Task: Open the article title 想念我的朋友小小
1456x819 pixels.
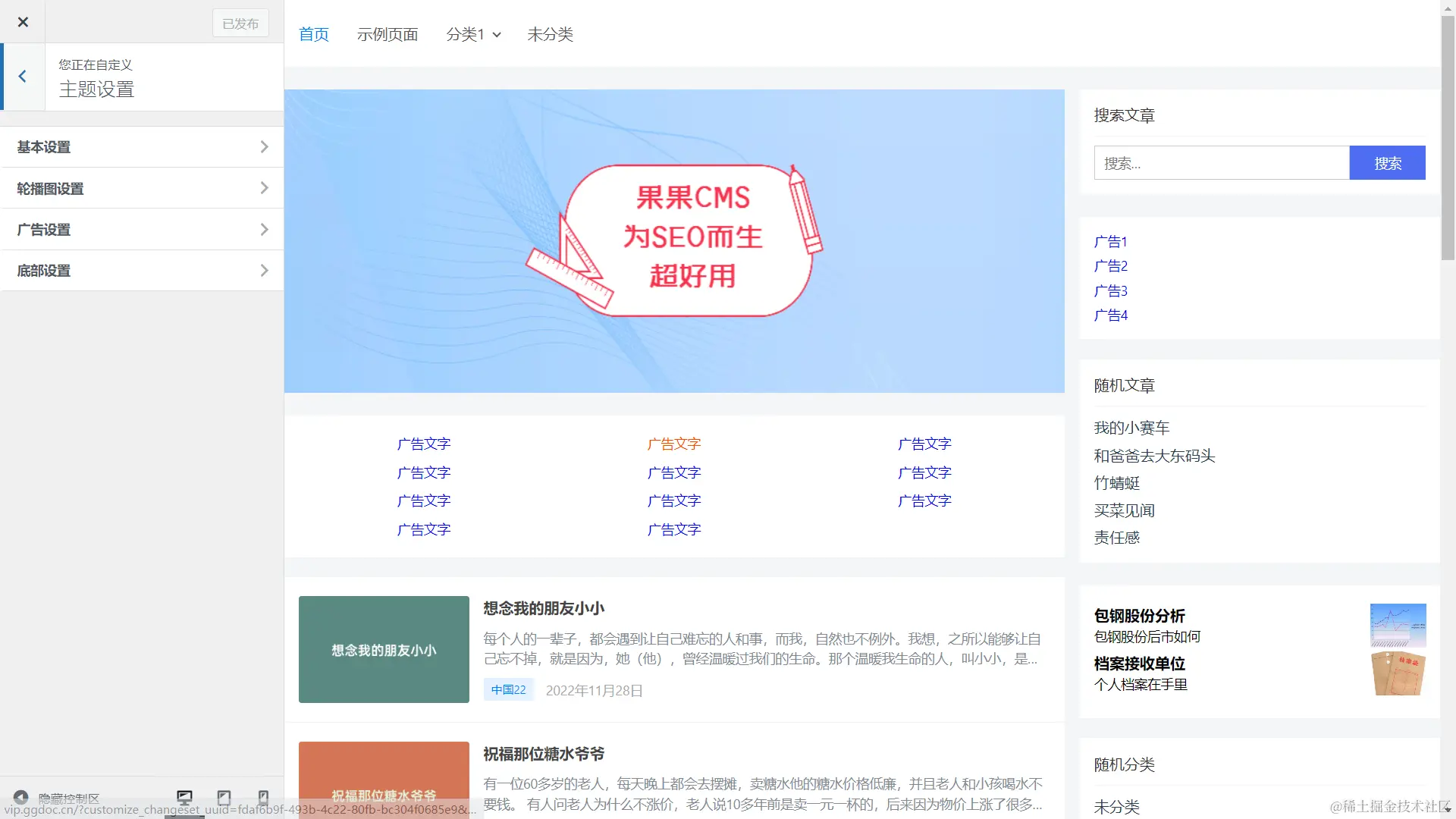Action: [x=544, y=608]
